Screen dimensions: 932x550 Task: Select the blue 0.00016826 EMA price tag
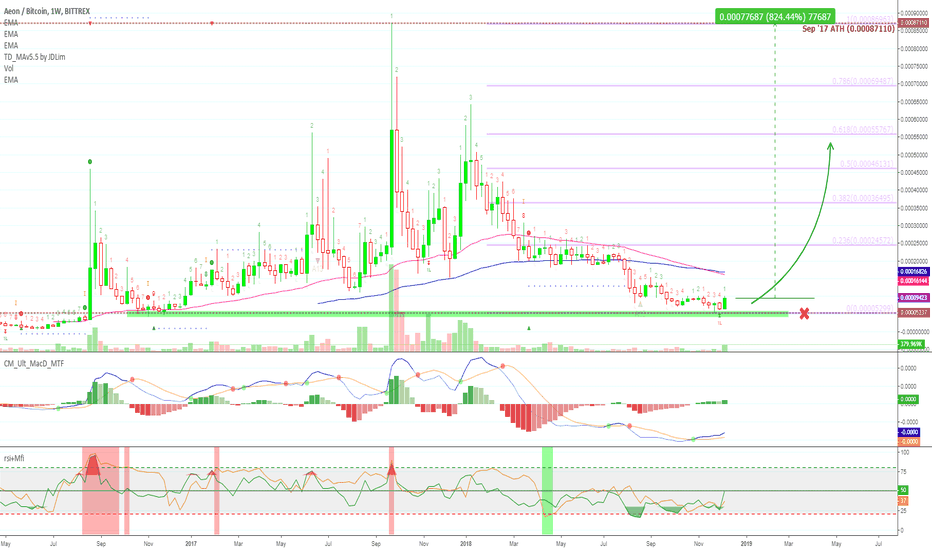click(x=913, y=271)
